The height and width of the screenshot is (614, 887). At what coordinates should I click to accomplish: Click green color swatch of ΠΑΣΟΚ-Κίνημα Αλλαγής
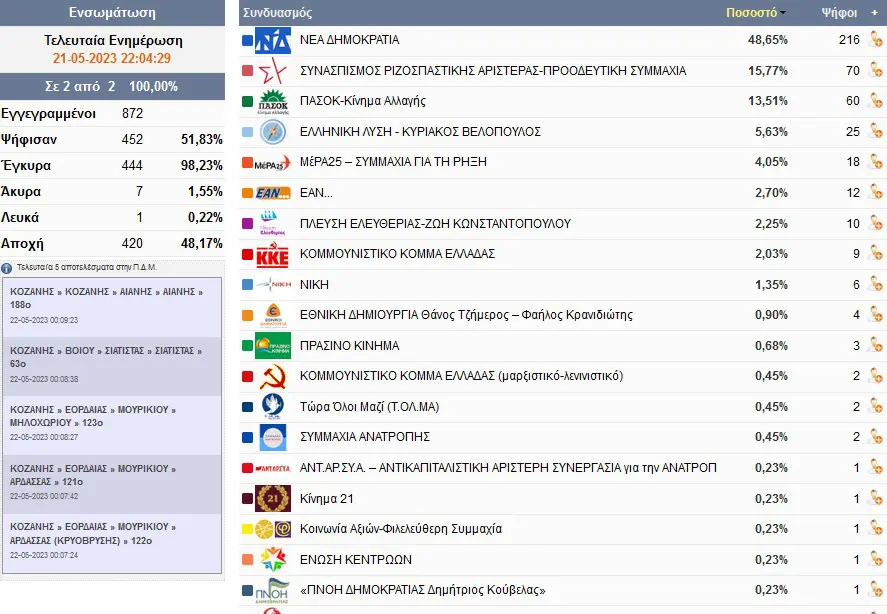247,101
